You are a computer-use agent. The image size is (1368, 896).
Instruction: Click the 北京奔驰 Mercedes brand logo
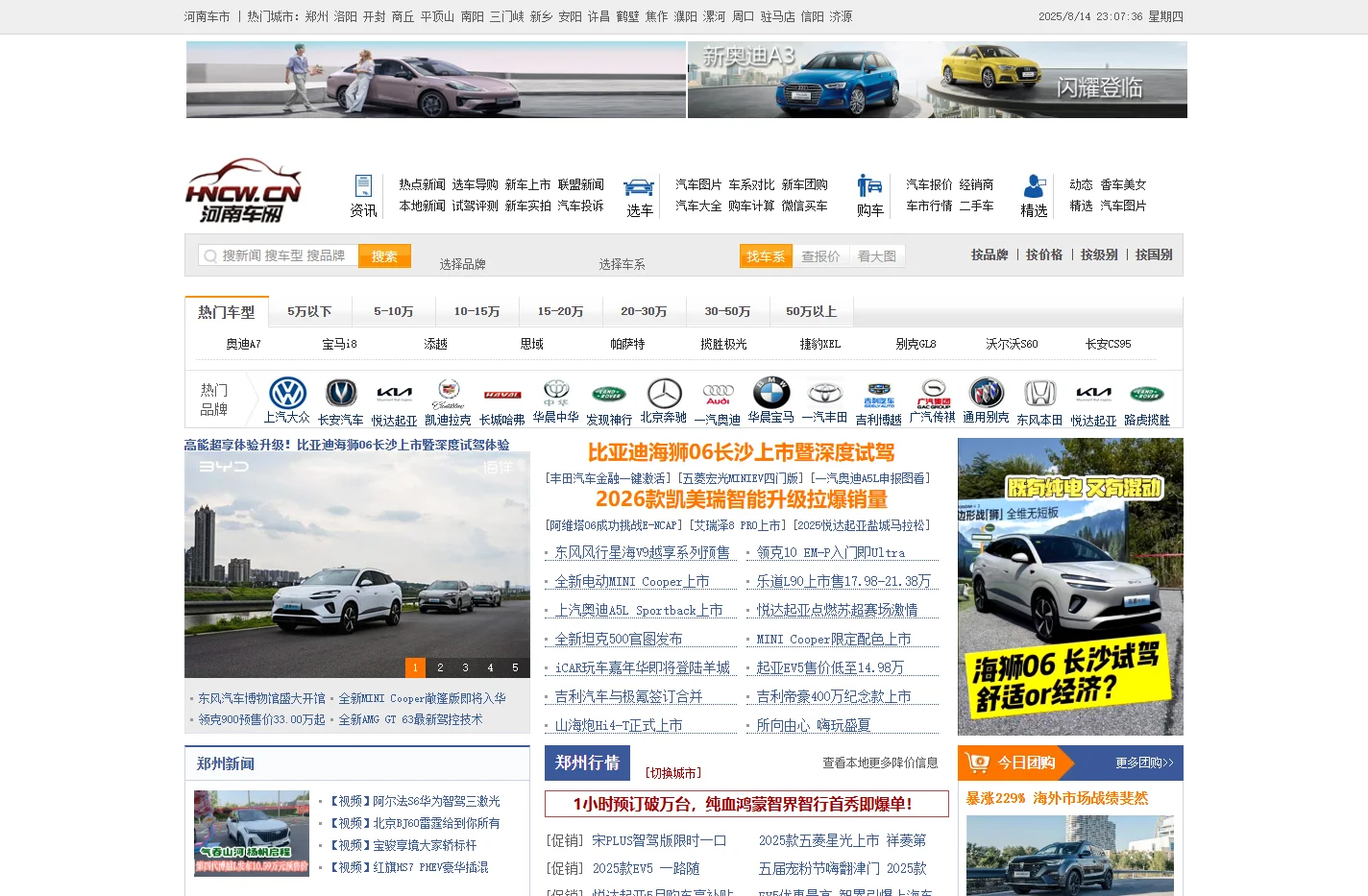point(664,393)
